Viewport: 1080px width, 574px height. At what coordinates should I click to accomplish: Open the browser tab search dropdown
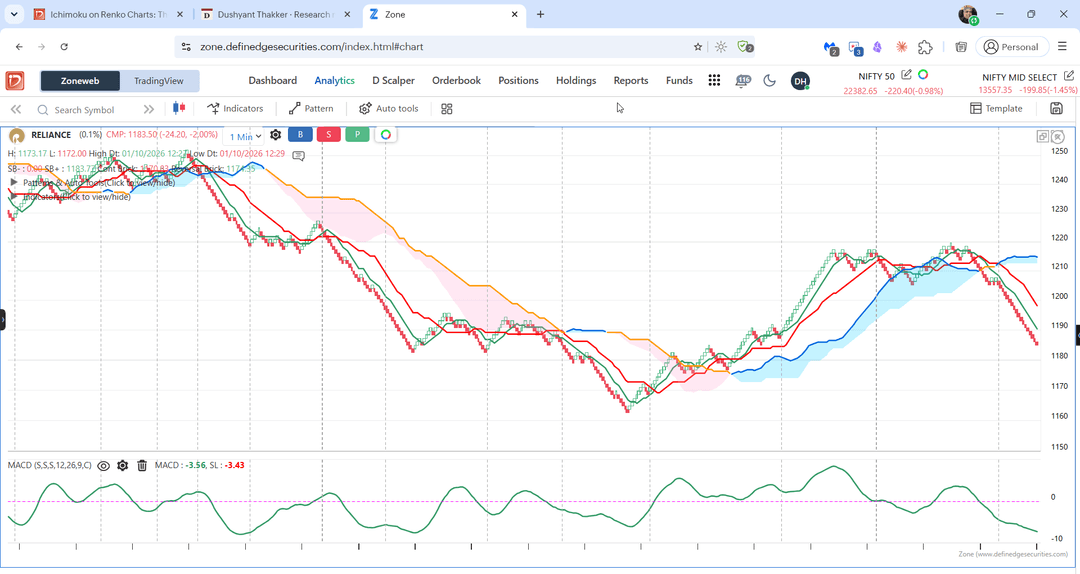pos(14,14)
